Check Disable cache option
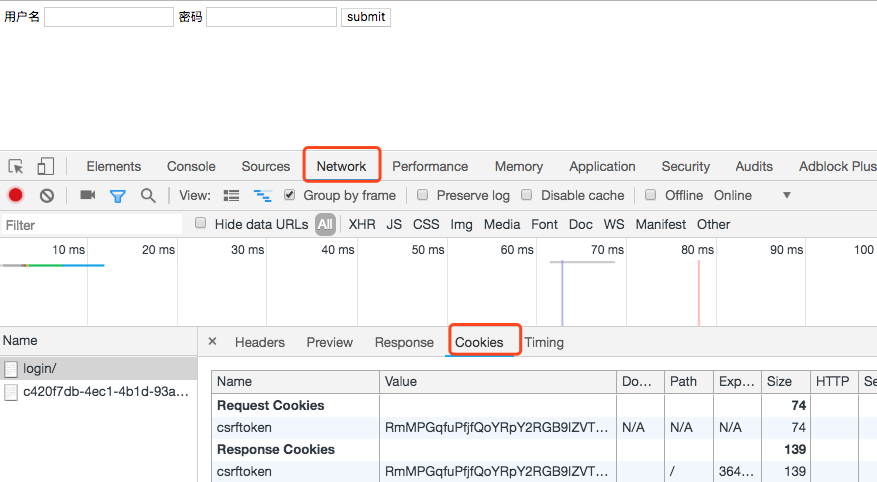Viewport: 877px width, 482px height. (x=527, y=196)
